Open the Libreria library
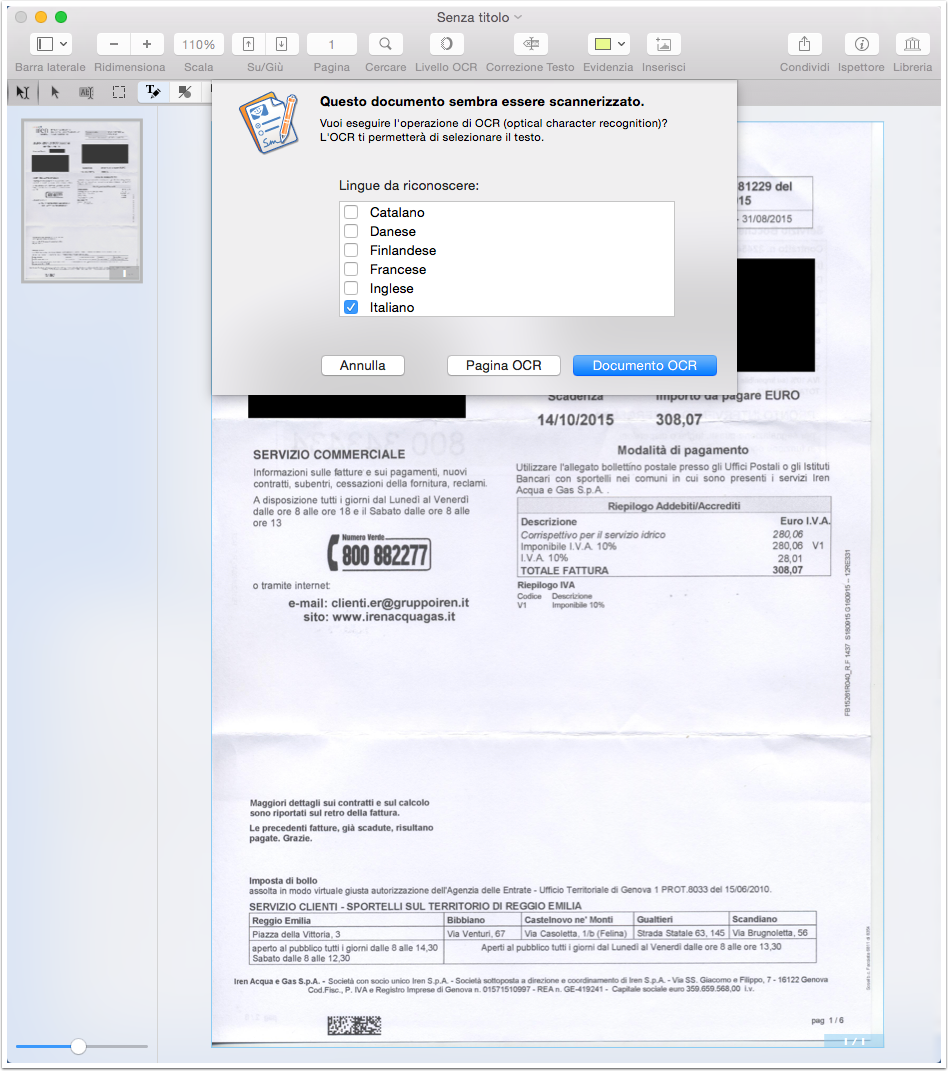The width and height of the screenshot is (948, 1071). click(912, 44)
